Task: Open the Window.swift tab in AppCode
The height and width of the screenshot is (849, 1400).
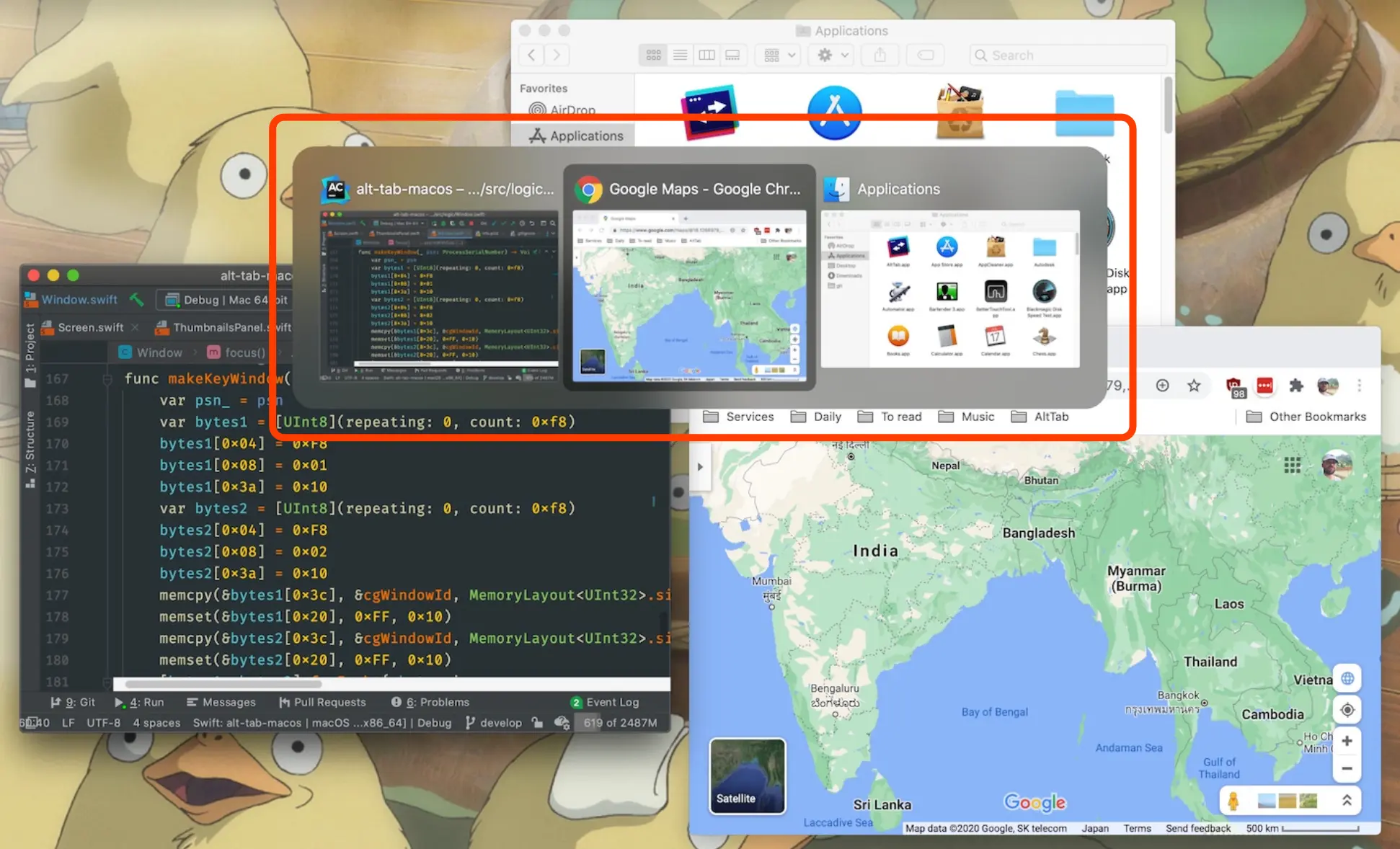Action: [71, 299]
